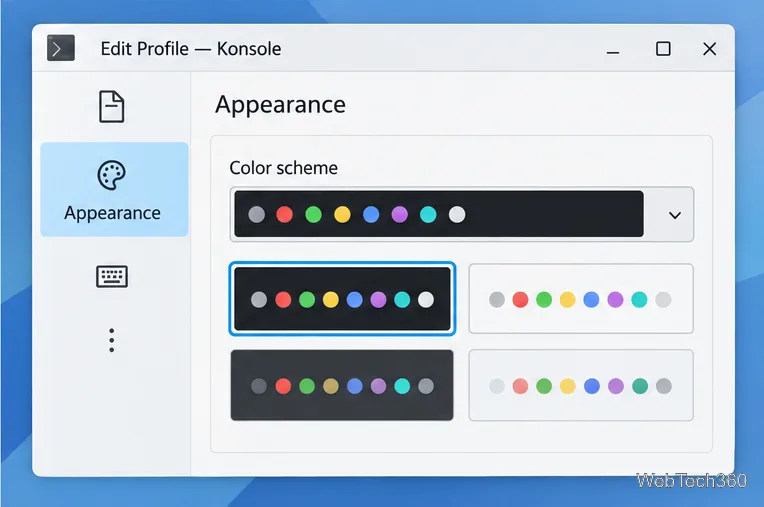764x507 pixels.
Task: Click yellow dot in Color scheme combo box
Action: point(342,214)
